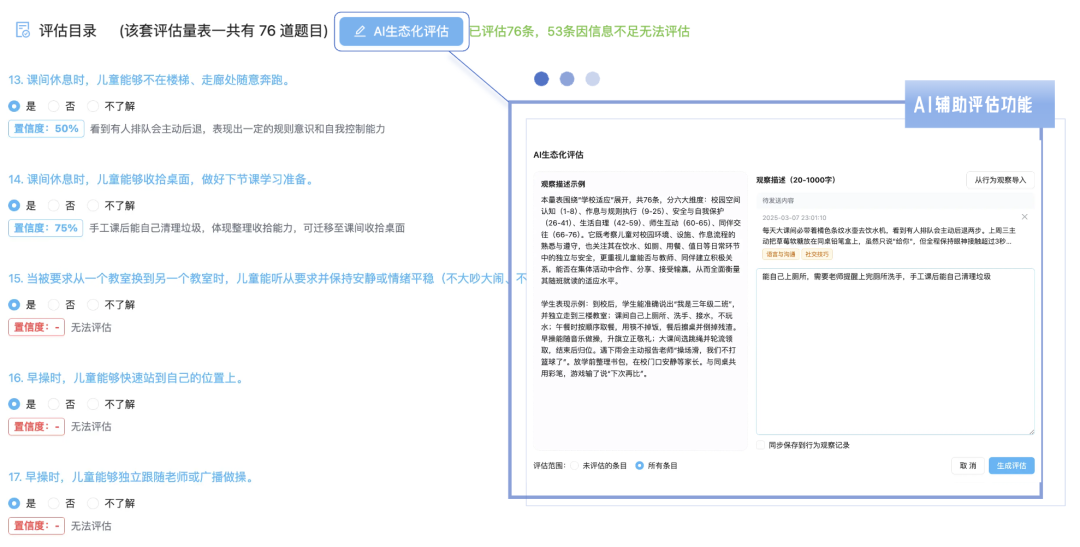Click the second medium-blue carousel dot
The width and height of the screenshot is (1080, 547).
point(567,79)
